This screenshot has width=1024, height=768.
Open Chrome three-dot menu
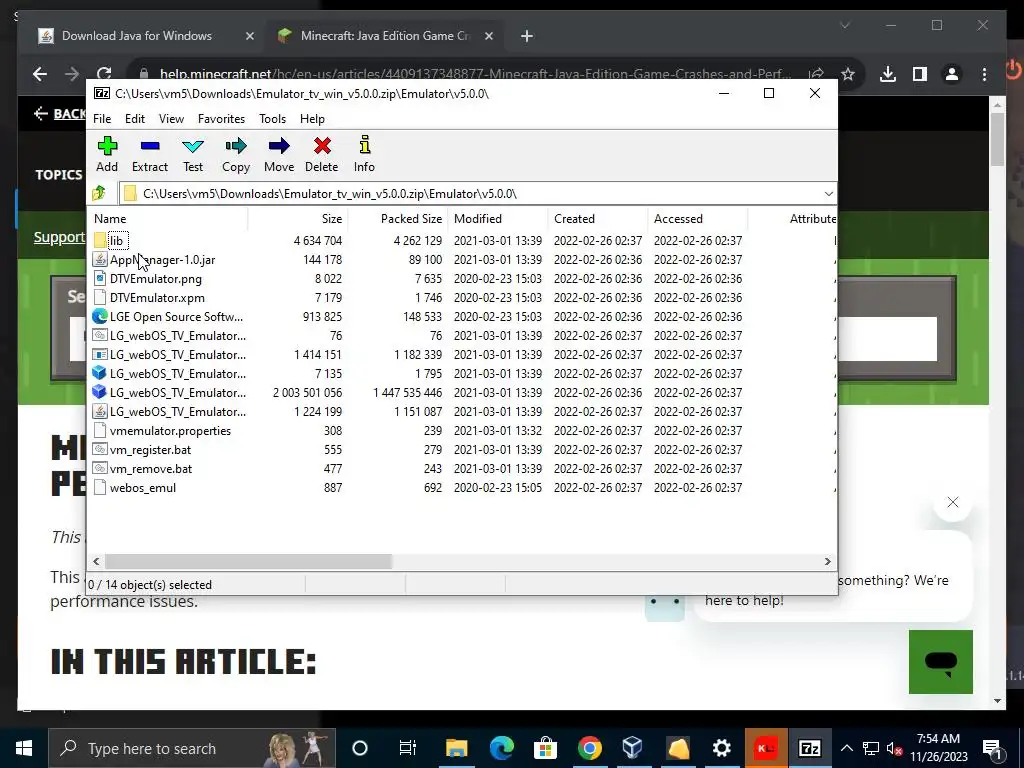coord(984,74)
